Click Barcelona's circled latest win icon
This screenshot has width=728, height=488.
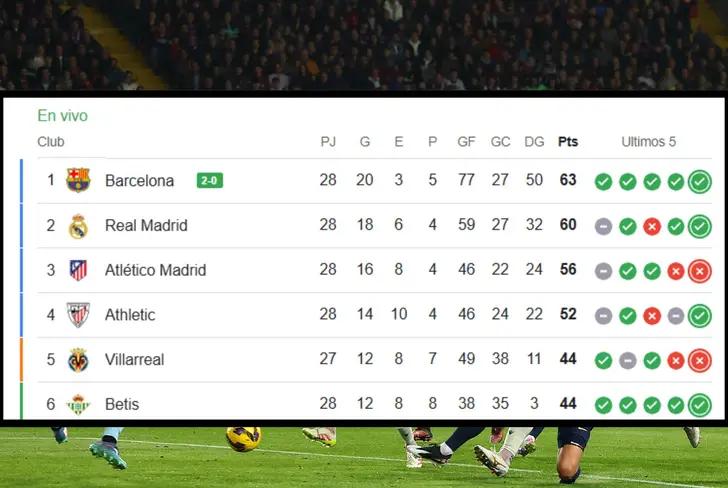pos(700,181)
